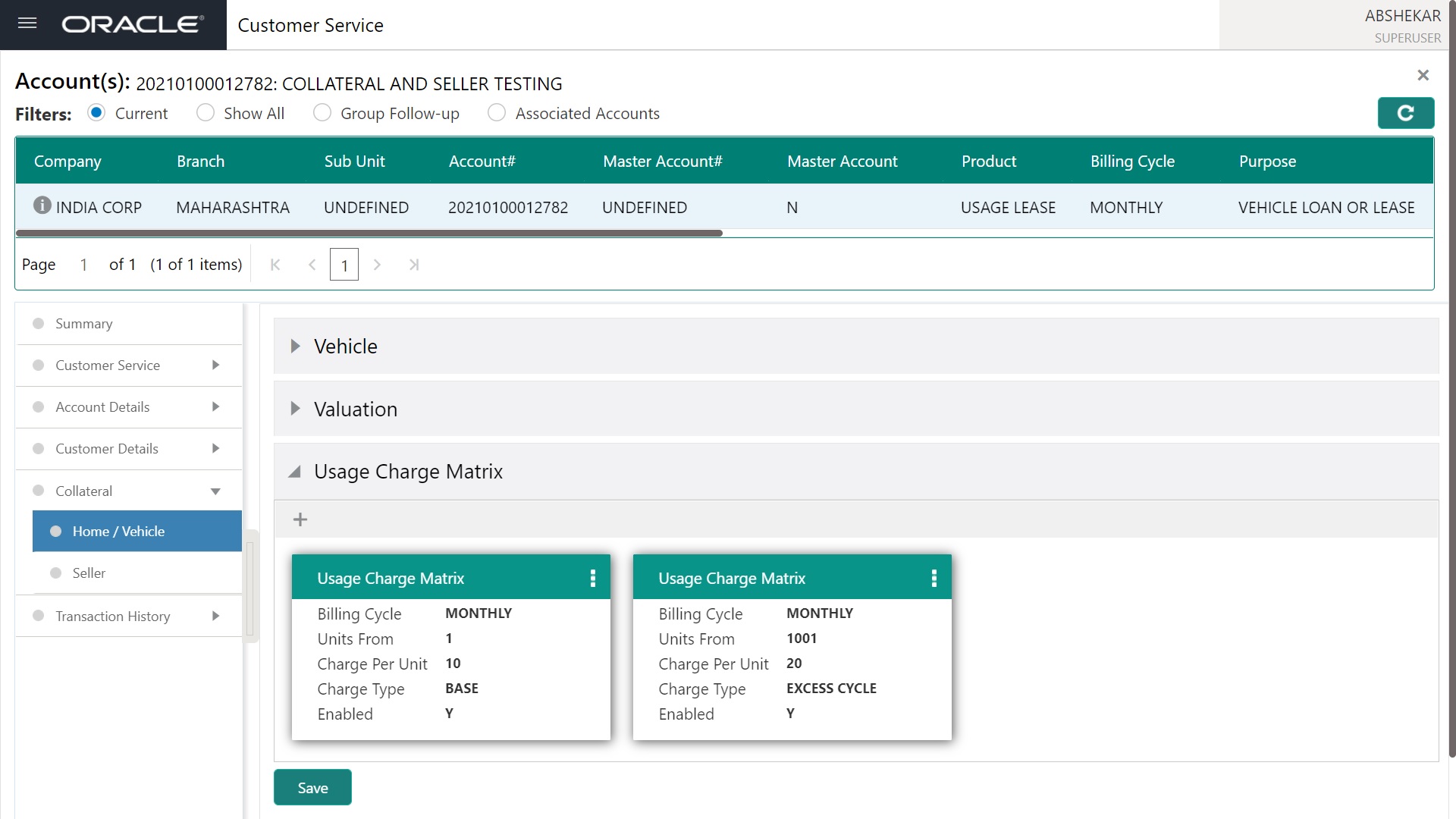Select the Associated Accounts filter

coord(497,113)
